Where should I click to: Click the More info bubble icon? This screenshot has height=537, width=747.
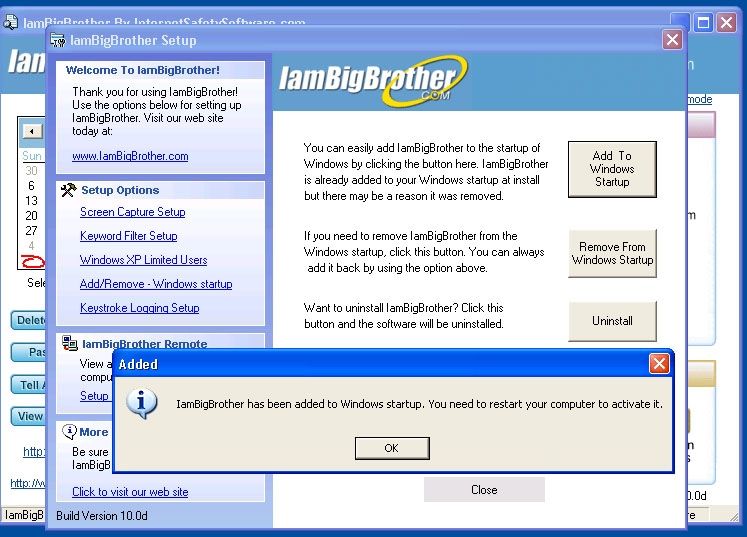tap(70, 432)
